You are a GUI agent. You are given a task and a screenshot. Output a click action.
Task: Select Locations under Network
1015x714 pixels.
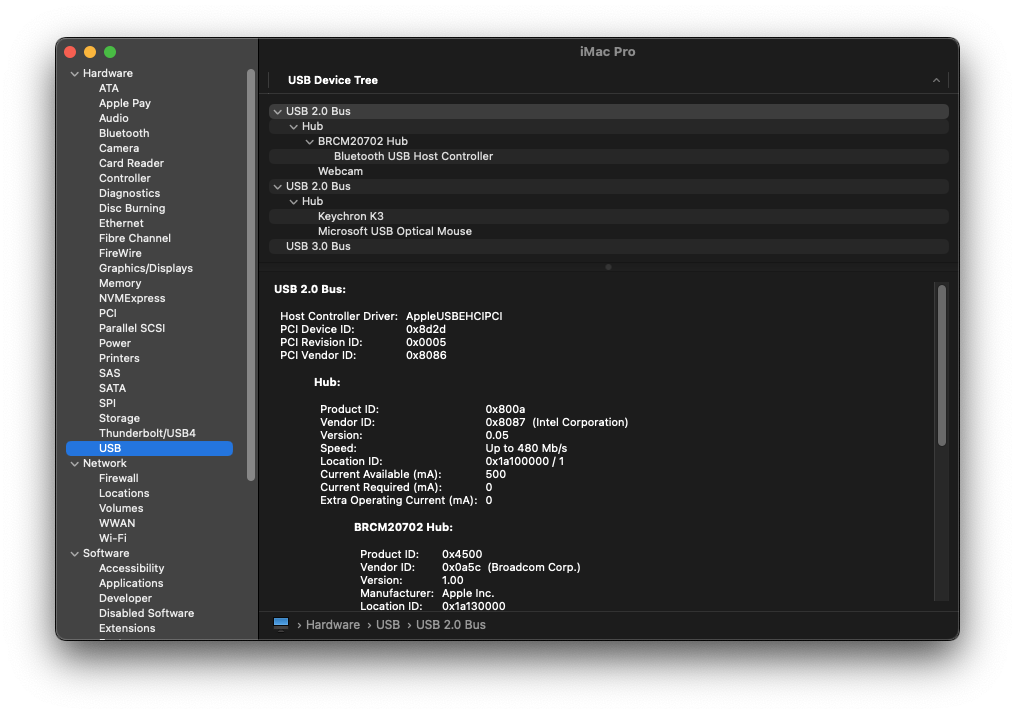pyautogui.click(x=124, y=493)
